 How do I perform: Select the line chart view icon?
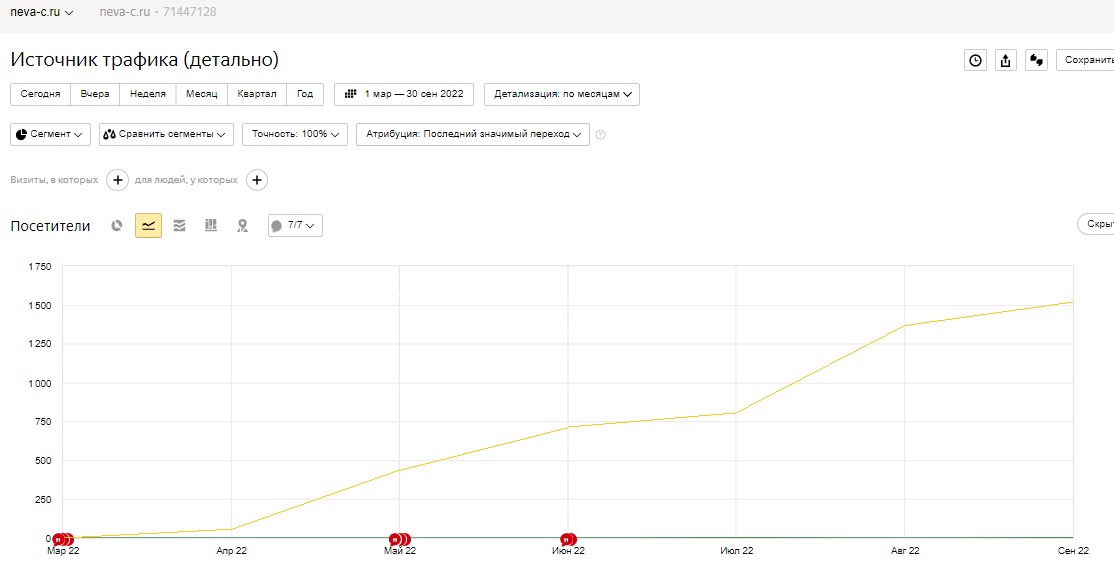tap(148, 226)
